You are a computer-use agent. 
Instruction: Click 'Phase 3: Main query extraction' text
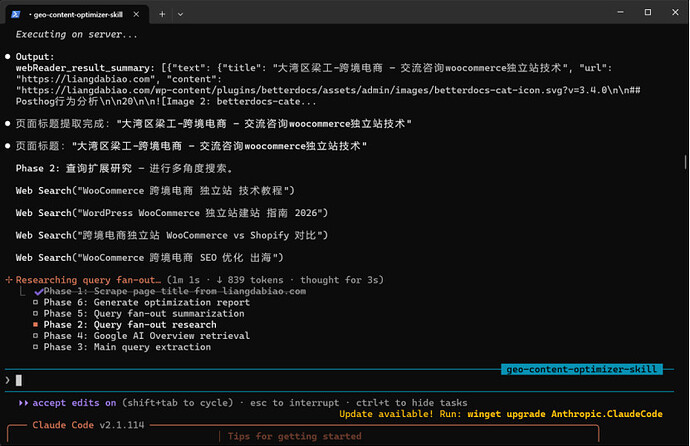127,347
